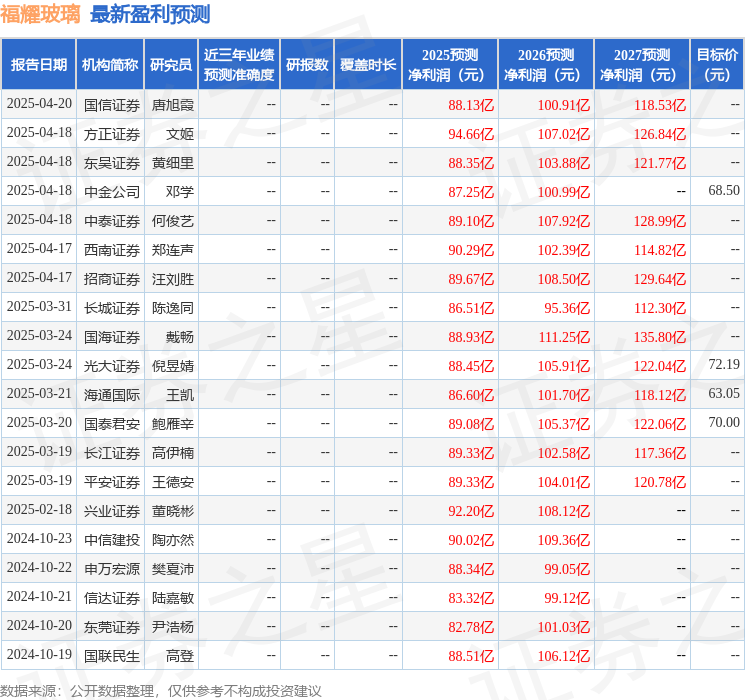Viewport: 745px width, 700px height.
Task: Click the 福耀玻璃 title link
Action: click(x=41, y=14)
